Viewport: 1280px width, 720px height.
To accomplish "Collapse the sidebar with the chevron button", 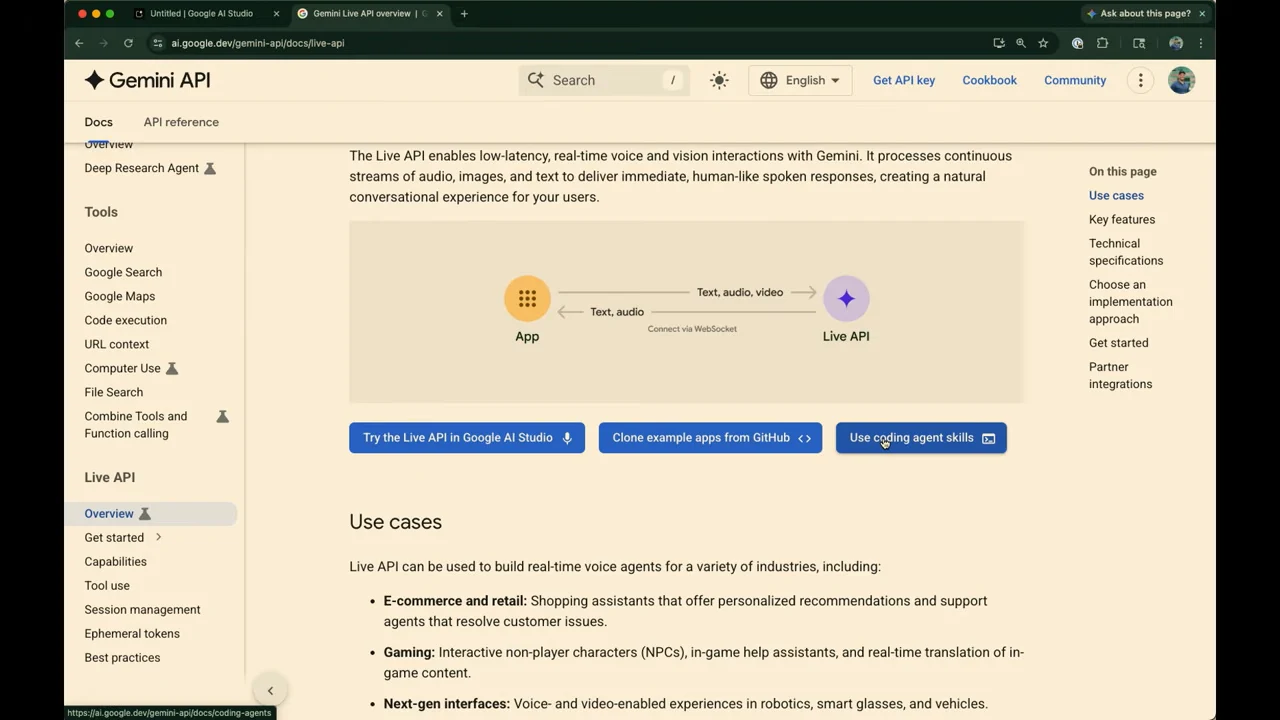I will click(270, 690).
